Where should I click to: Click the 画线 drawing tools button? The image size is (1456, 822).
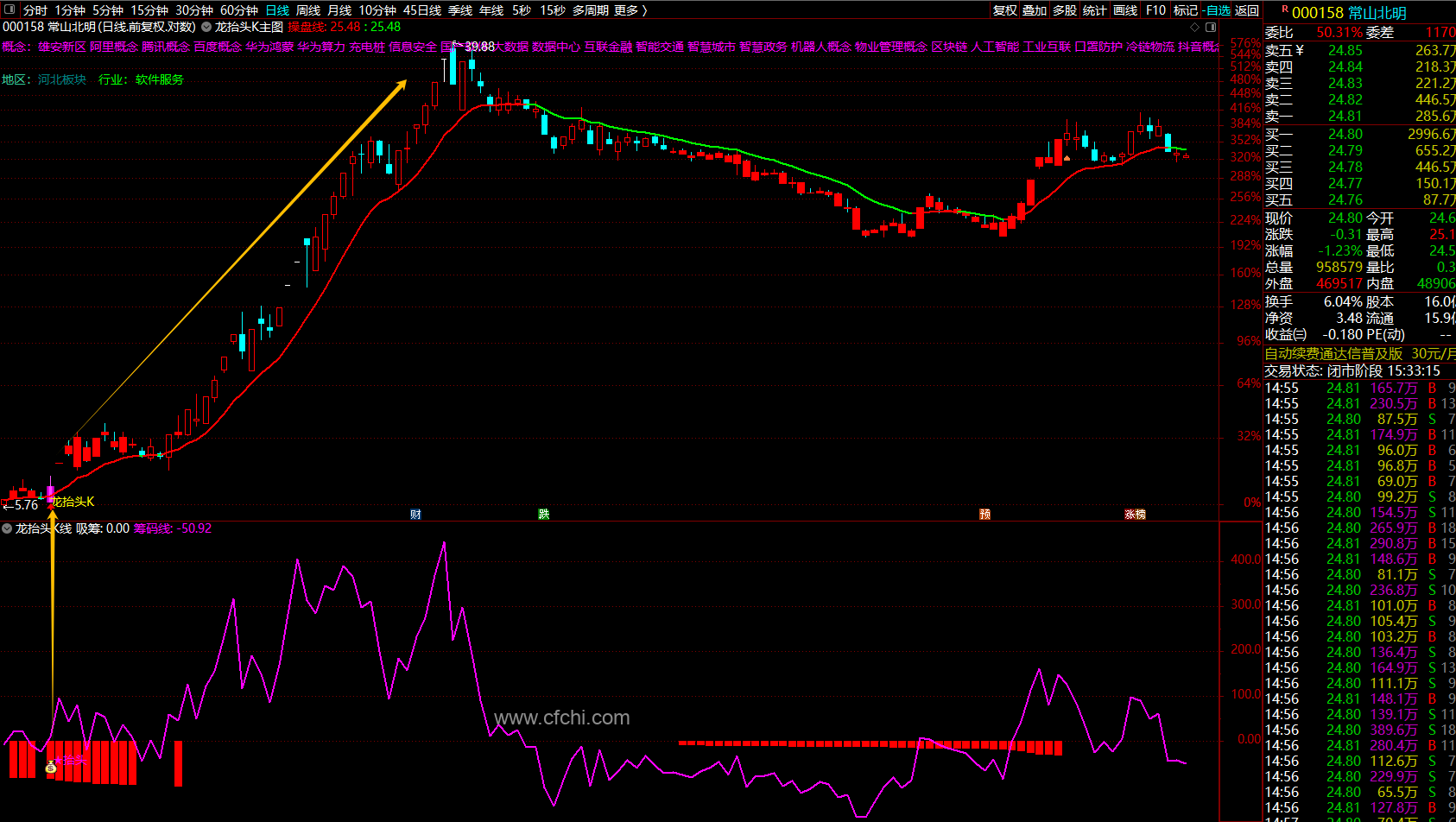pos(1125,10)
